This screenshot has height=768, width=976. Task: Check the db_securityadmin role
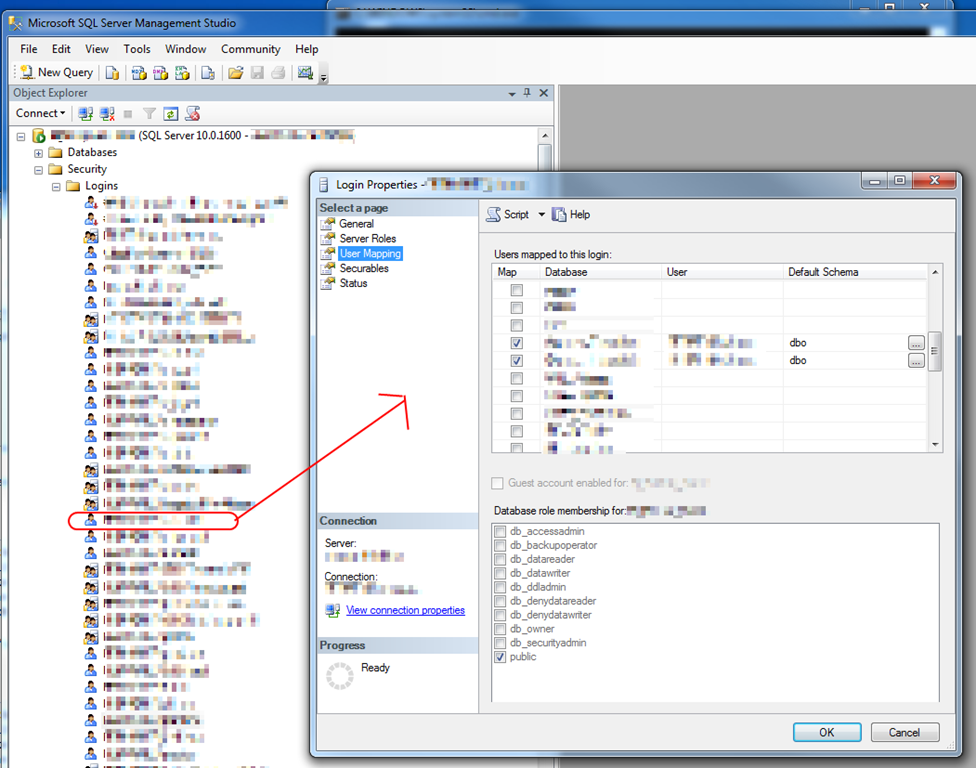click(500, 643)
